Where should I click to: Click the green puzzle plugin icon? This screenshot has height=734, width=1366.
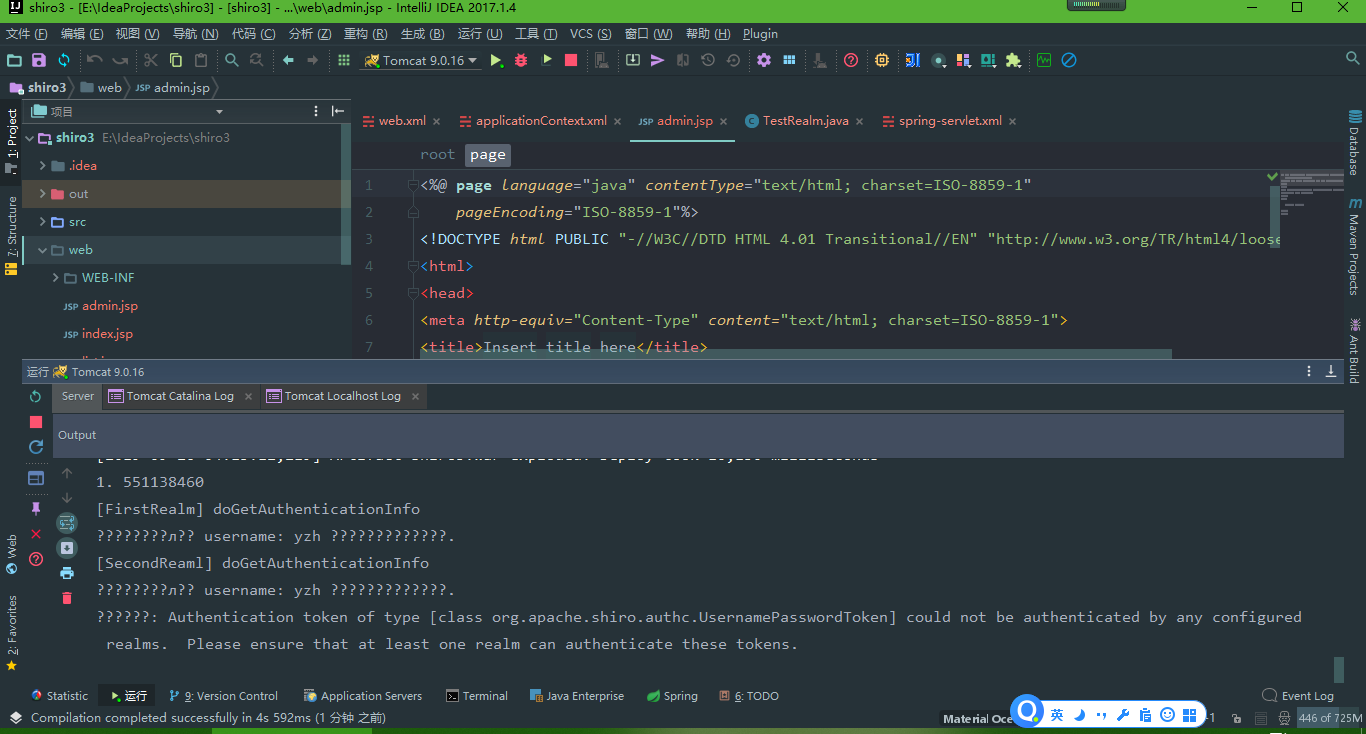click(x=1013, y=60)
